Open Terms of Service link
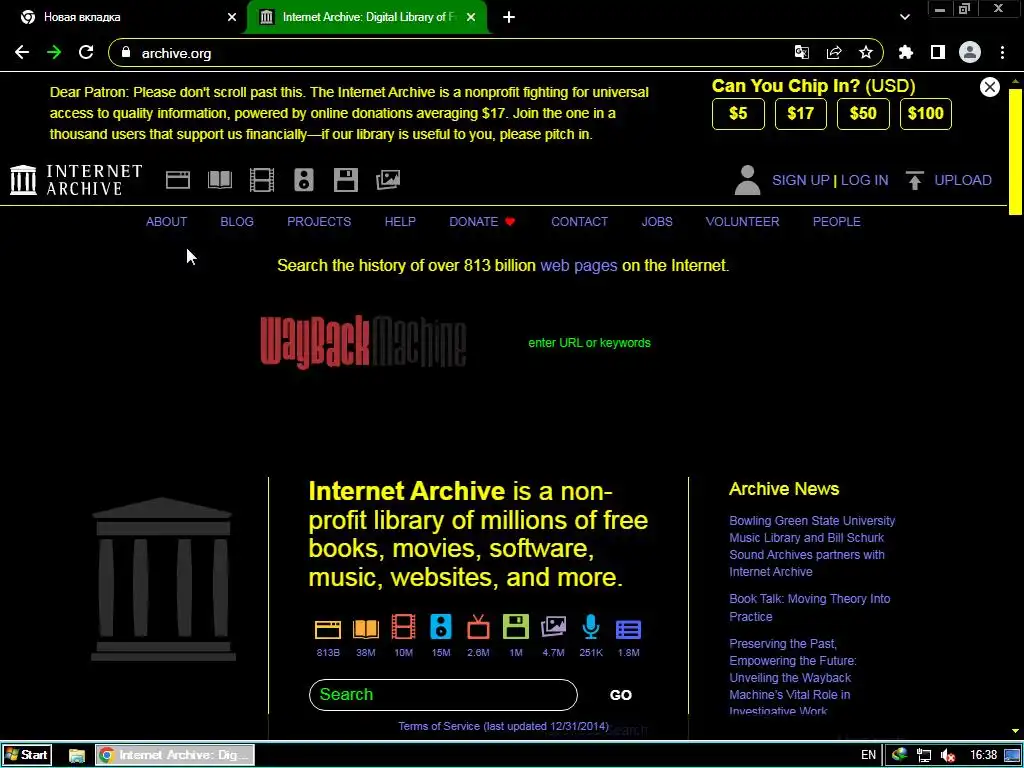Image resolution: width=1024 pixels, height=768 pixels. [504, 726]
